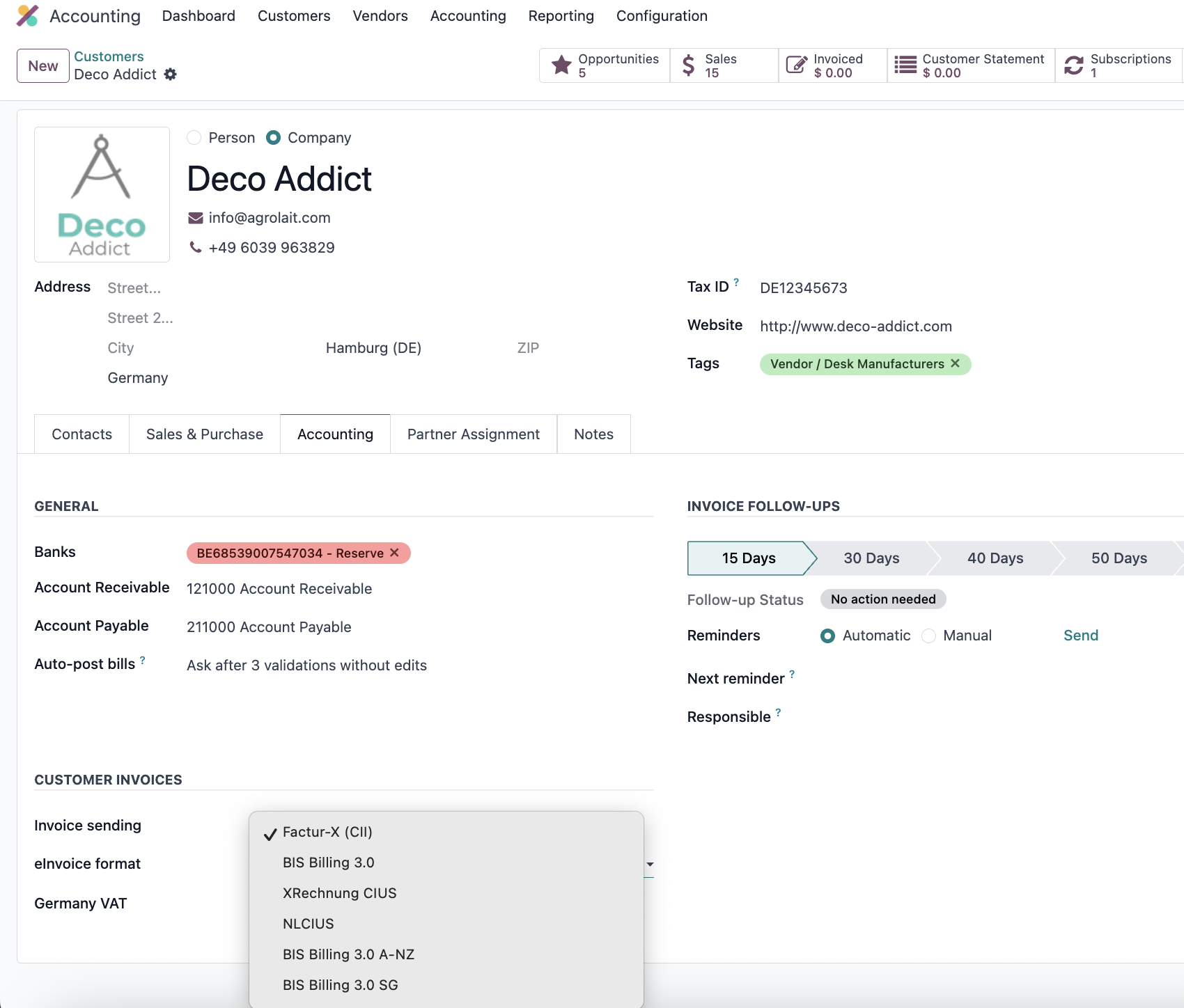Click the email info@agrolait.com

pos(270,218)
